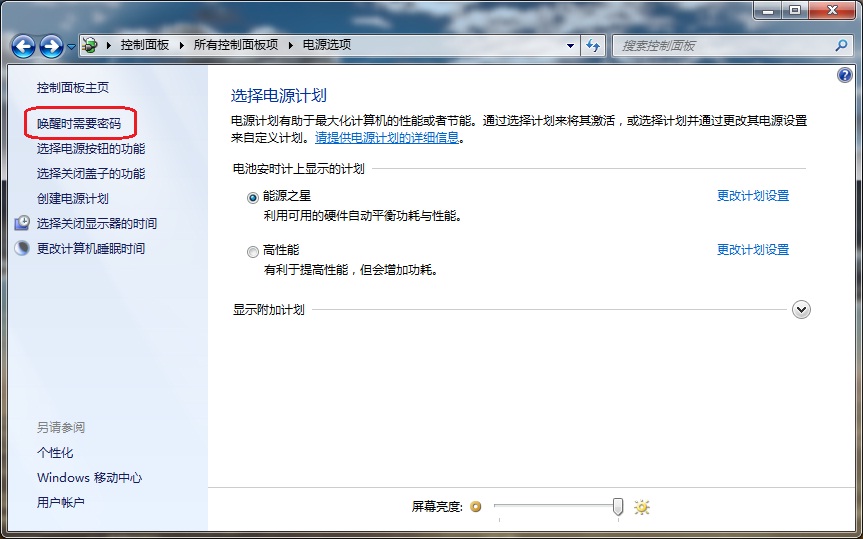The width and height of the screenshot is (863, 539).
Task: Select 电源选项 breadcrumb
Action: click(327, 45)
